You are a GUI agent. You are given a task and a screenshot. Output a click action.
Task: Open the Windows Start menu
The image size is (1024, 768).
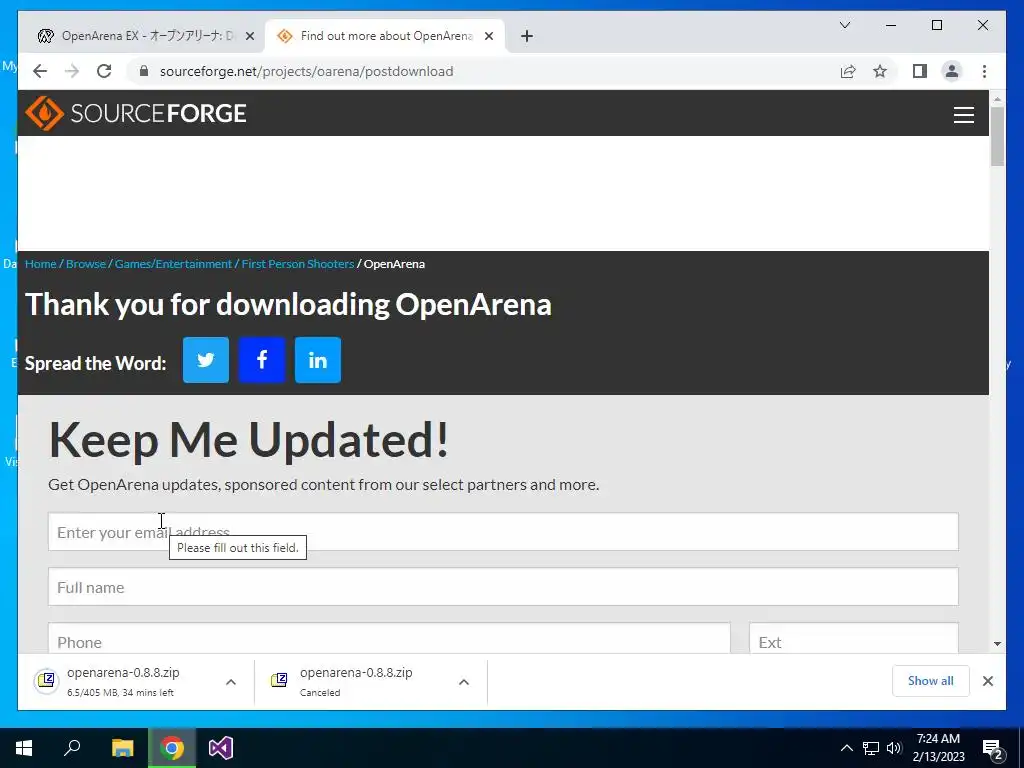pyautogui.click(x=24, y=748)
